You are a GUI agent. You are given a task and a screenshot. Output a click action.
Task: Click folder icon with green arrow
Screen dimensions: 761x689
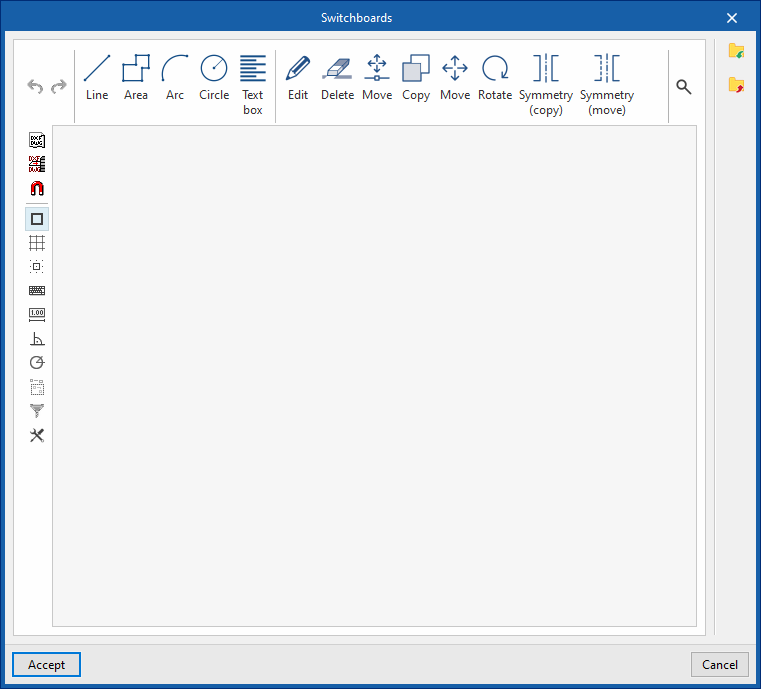pos(736,51)
